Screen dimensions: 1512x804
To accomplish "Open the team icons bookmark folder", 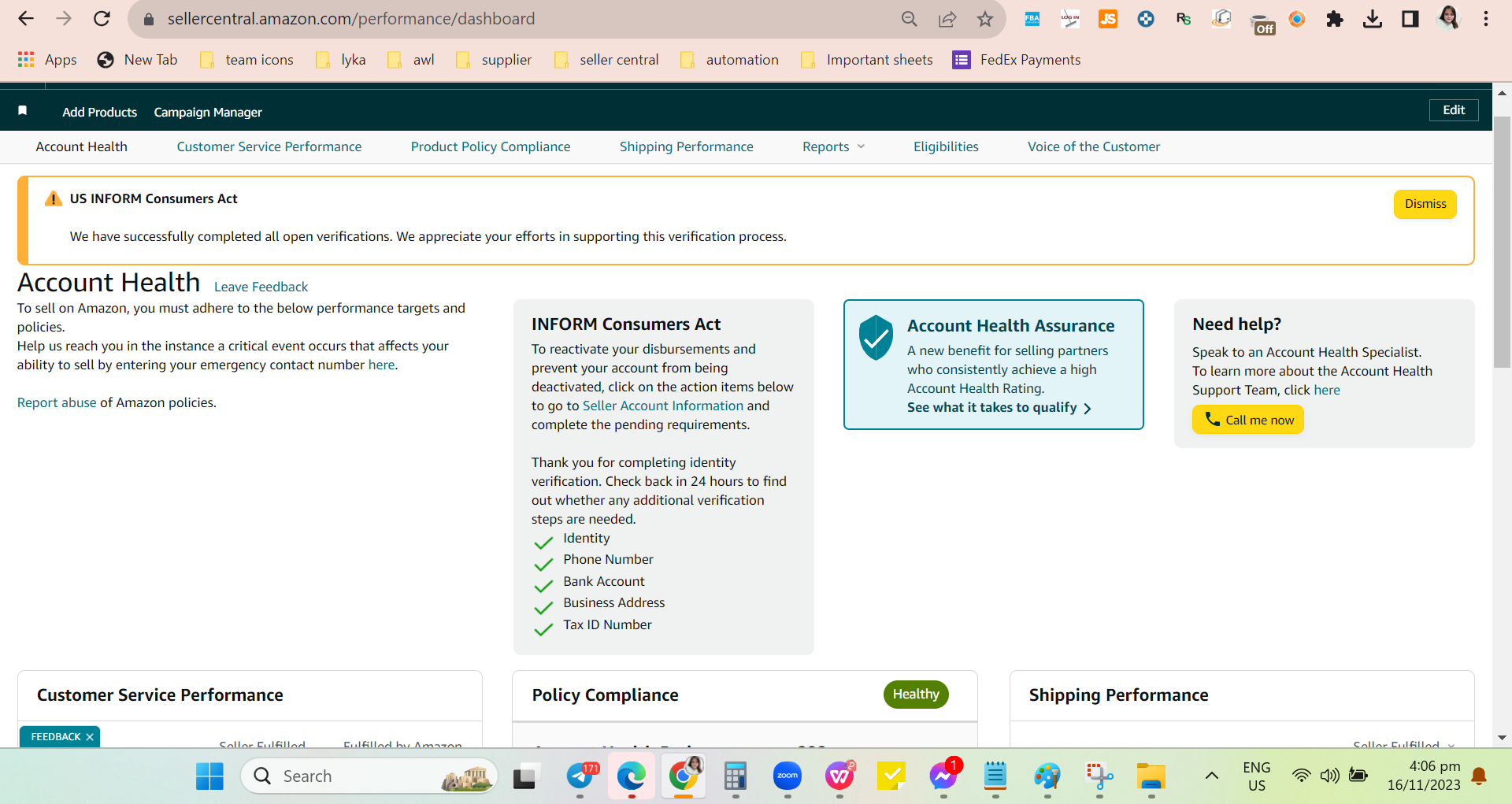I will point(246,60).
